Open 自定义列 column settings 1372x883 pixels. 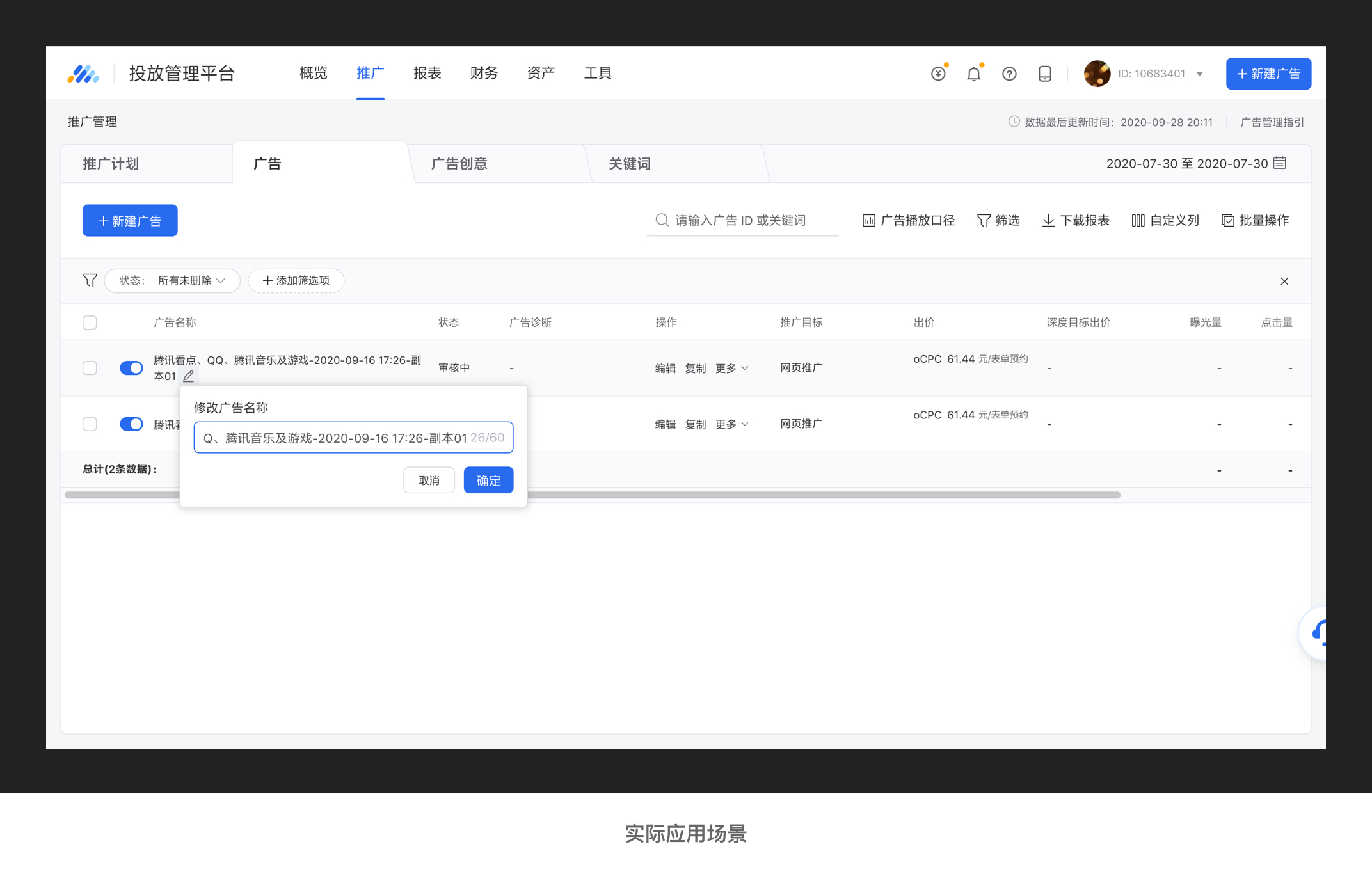tap(1165, 221)
